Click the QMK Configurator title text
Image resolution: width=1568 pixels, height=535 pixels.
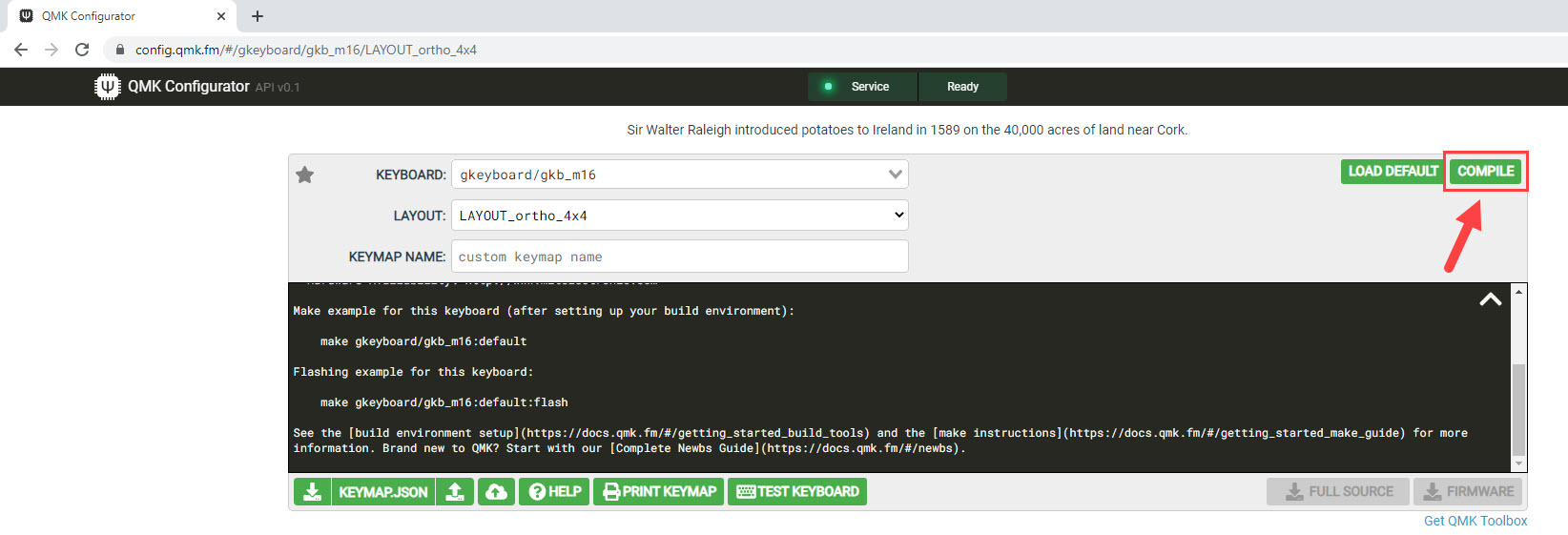[x=189, y=86]
